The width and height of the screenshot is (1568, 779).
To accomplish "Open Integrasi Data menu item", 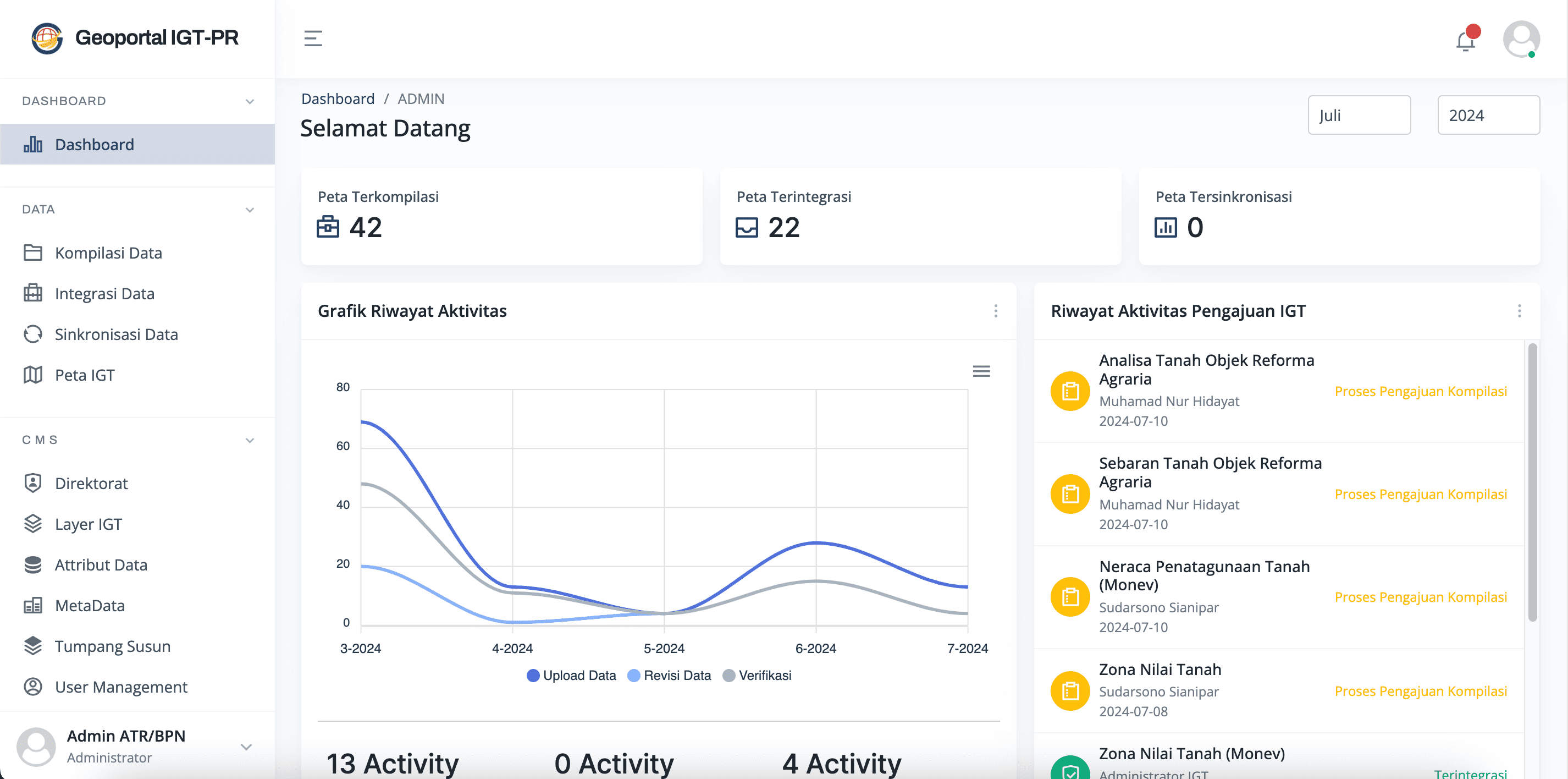I will click(x=137, y=294).
